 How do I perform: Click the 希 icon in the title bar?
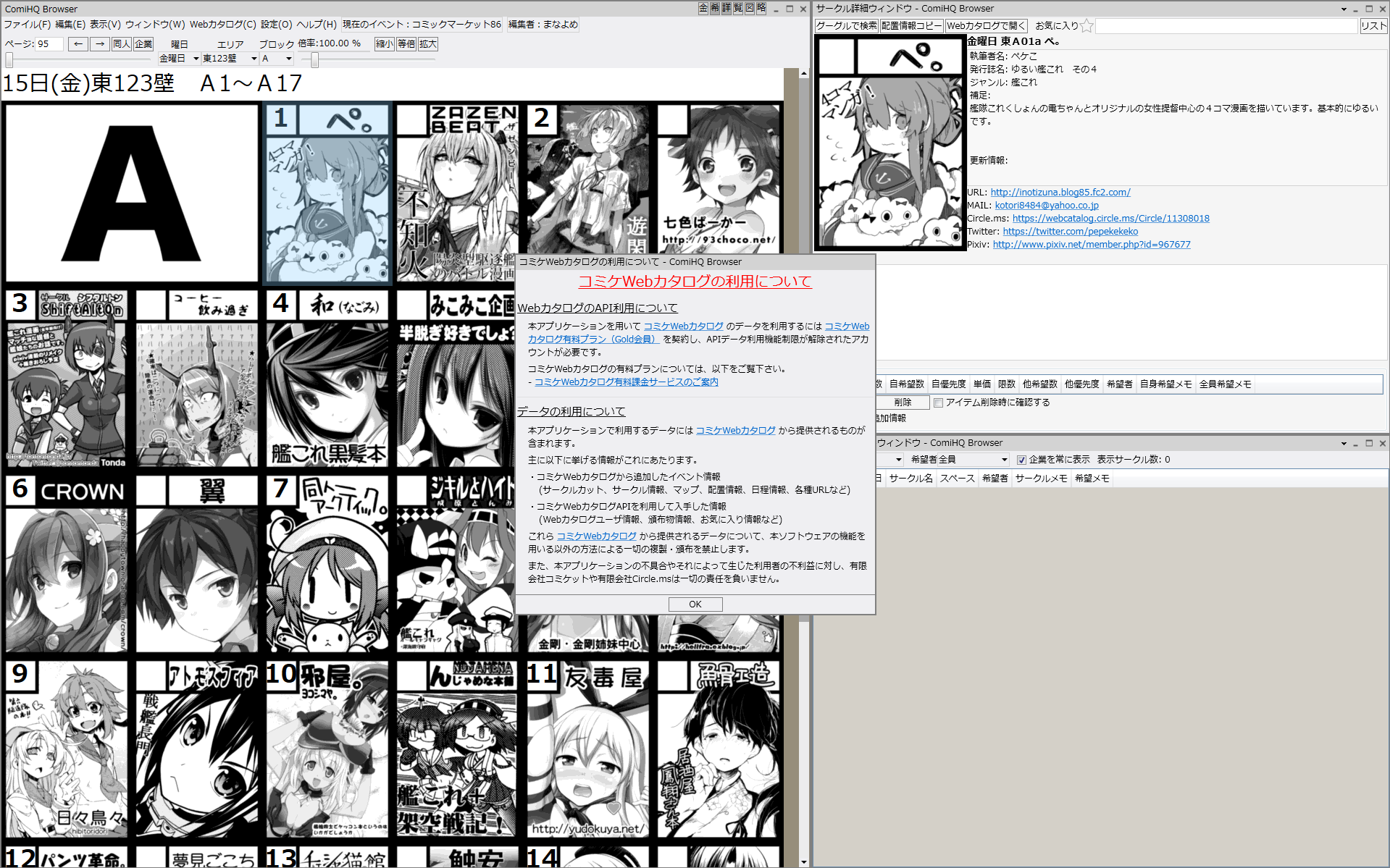pos(715,8)
